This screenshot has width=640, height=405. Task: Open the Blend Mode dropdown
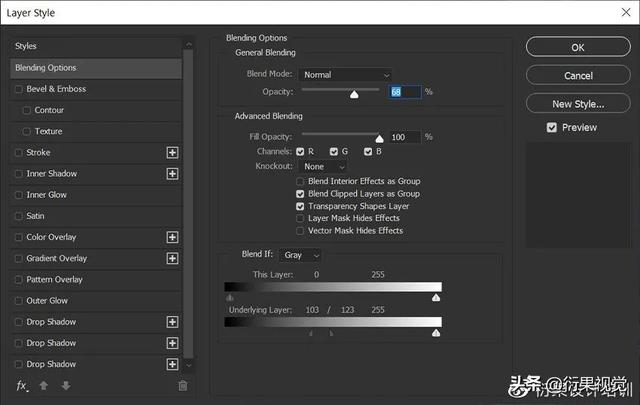tap(346, 75)
